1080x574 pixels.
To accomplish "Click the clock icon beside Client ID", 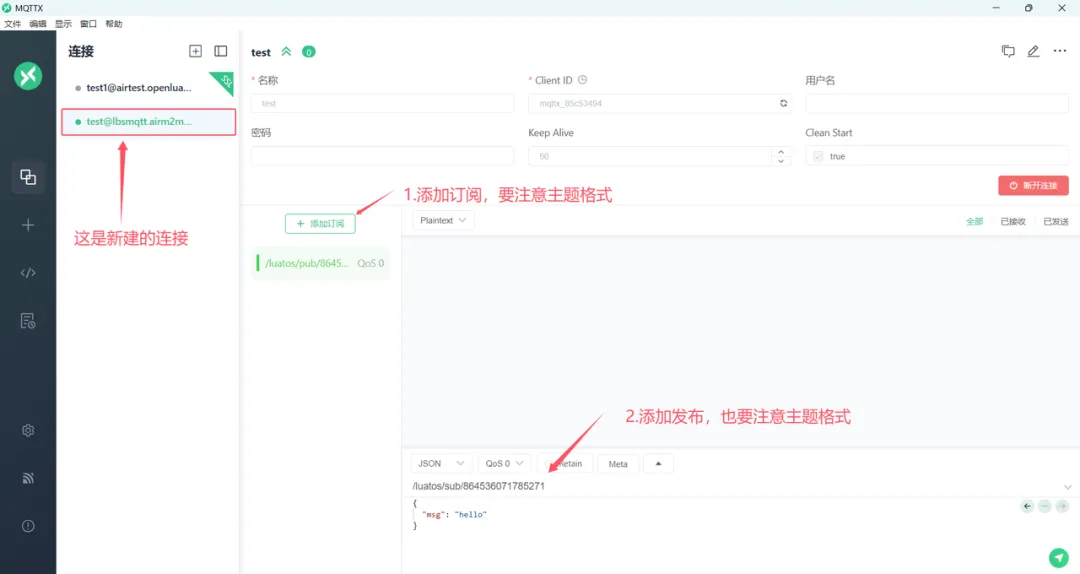I will tap(583, 80).
